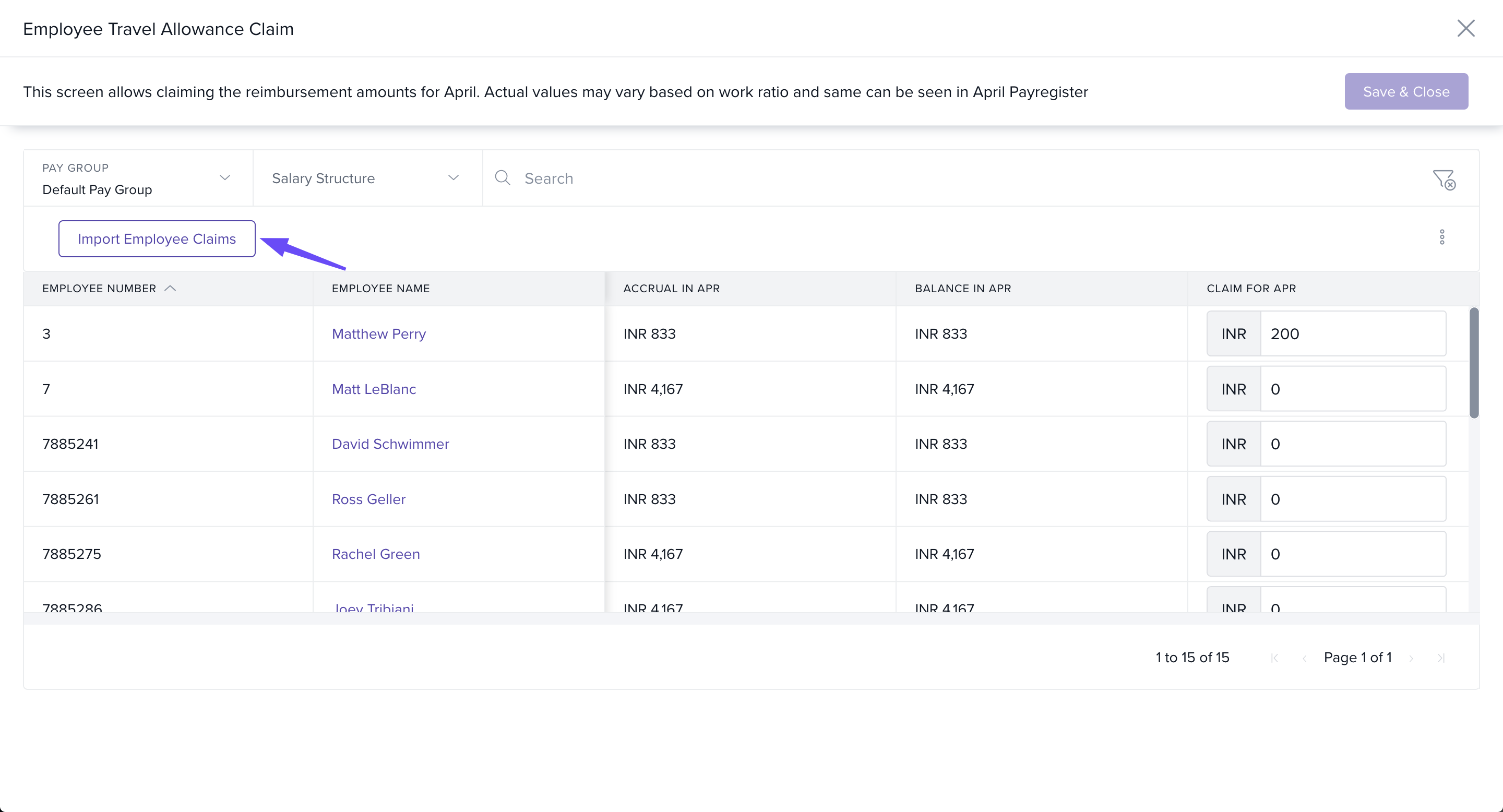This screenshot has height=812, width=1503.
Task: Open the three-dot options menu
Action: (1442, 237)
